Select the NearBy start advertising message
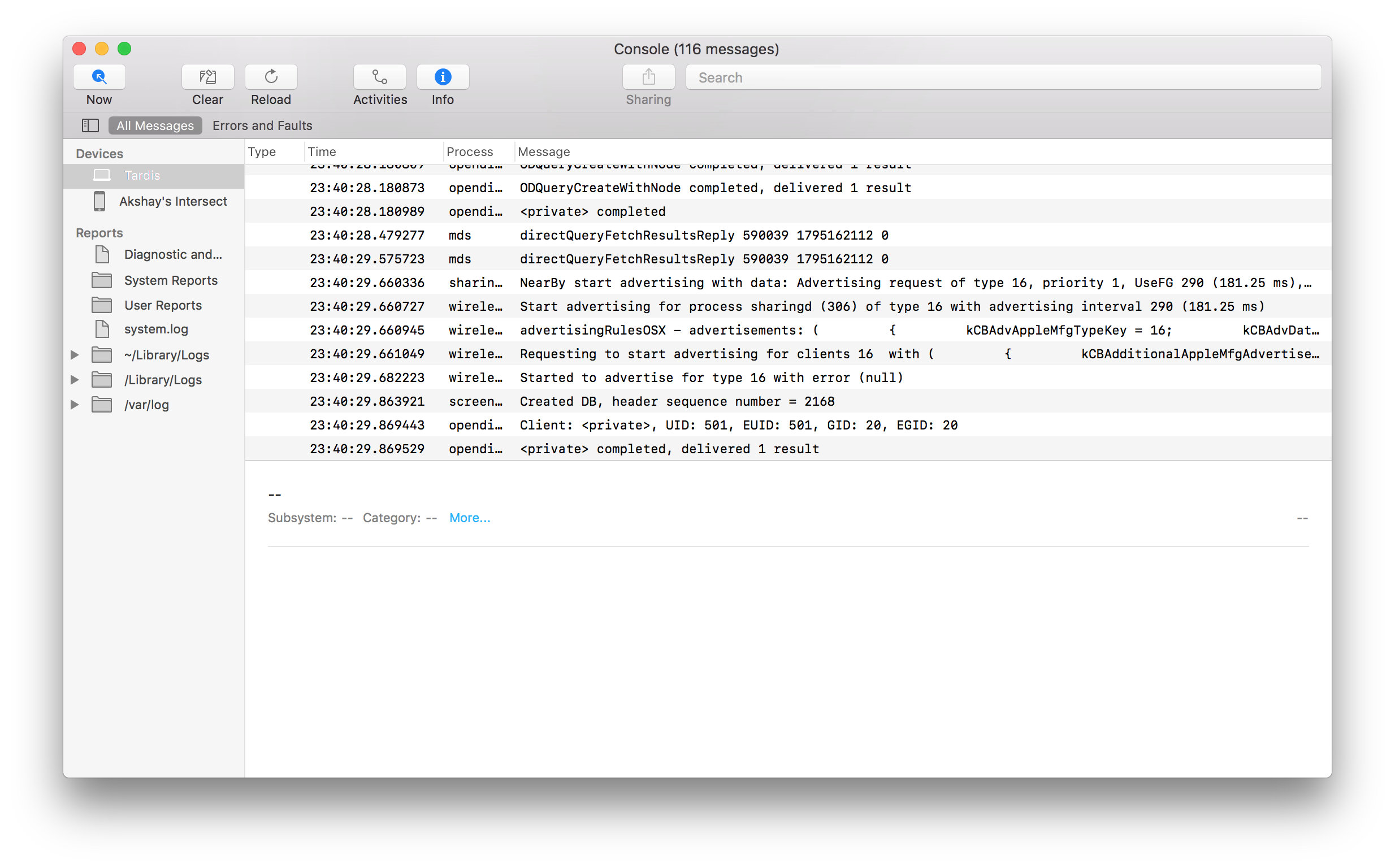Image resolution: width=1395 pixels, height=868 pixels. 787,283
